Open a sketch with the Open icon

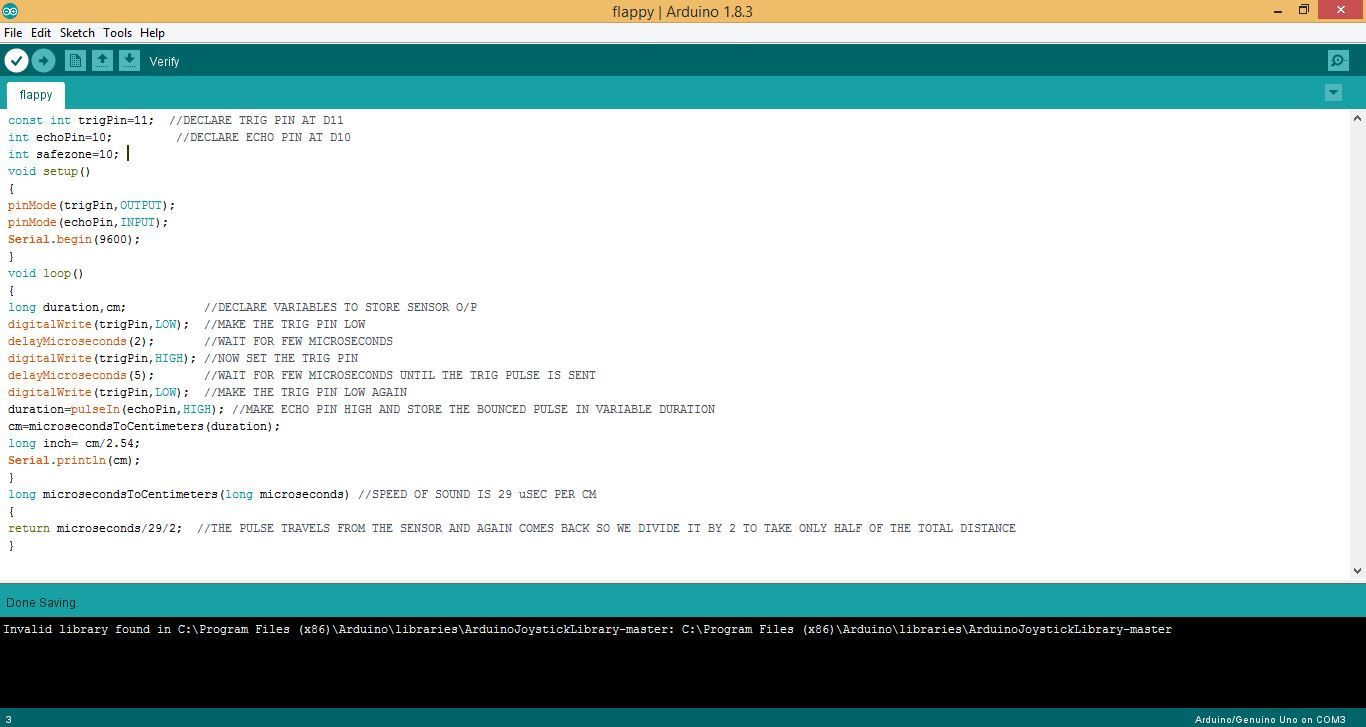[102, 61]
